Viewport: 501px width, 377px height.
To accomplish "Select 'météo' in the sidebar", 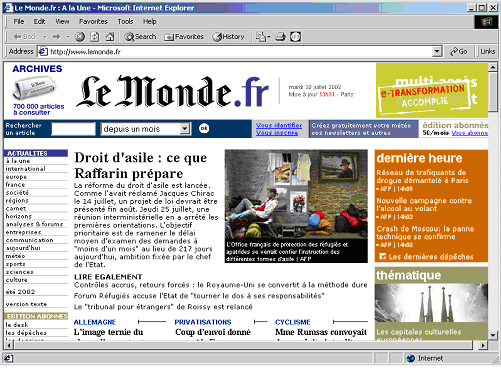I will click(15, 256).
